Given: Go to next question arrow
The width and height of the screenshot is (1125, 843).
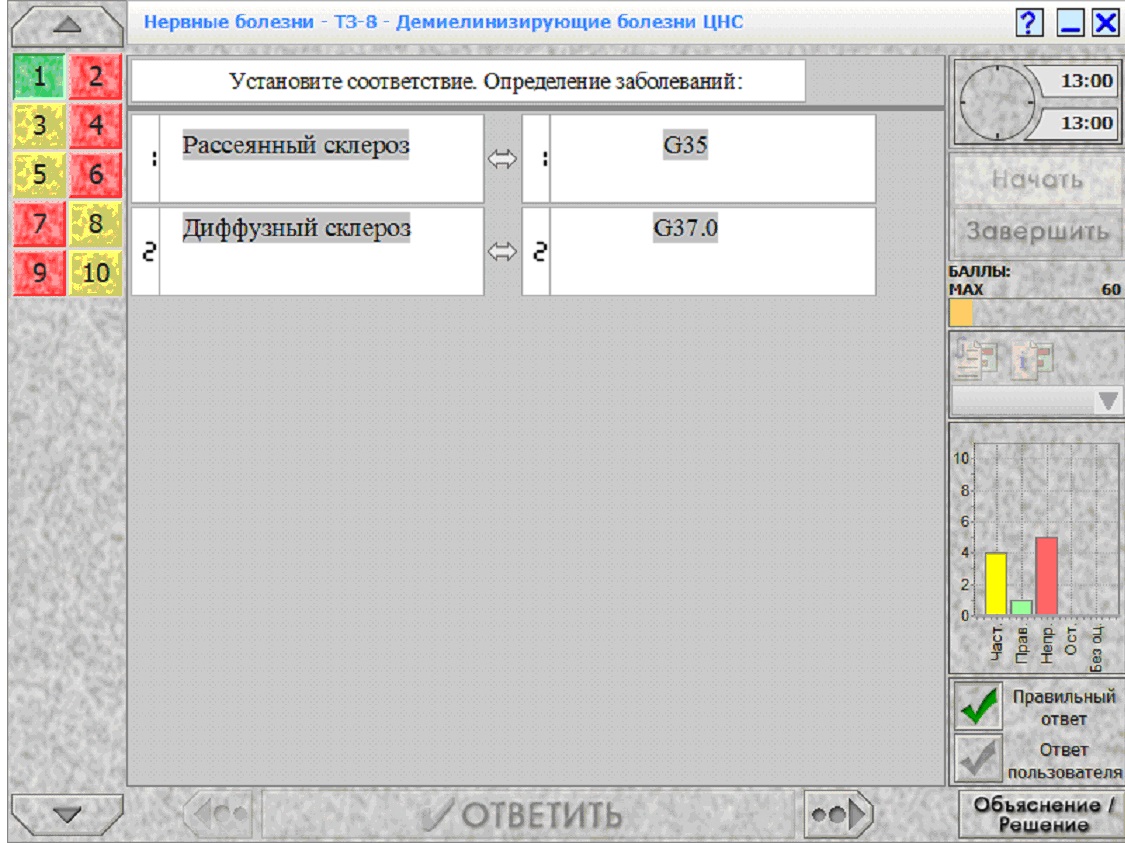Looking at the screenshot, I should pyautogui.click(x=839, y=814).
